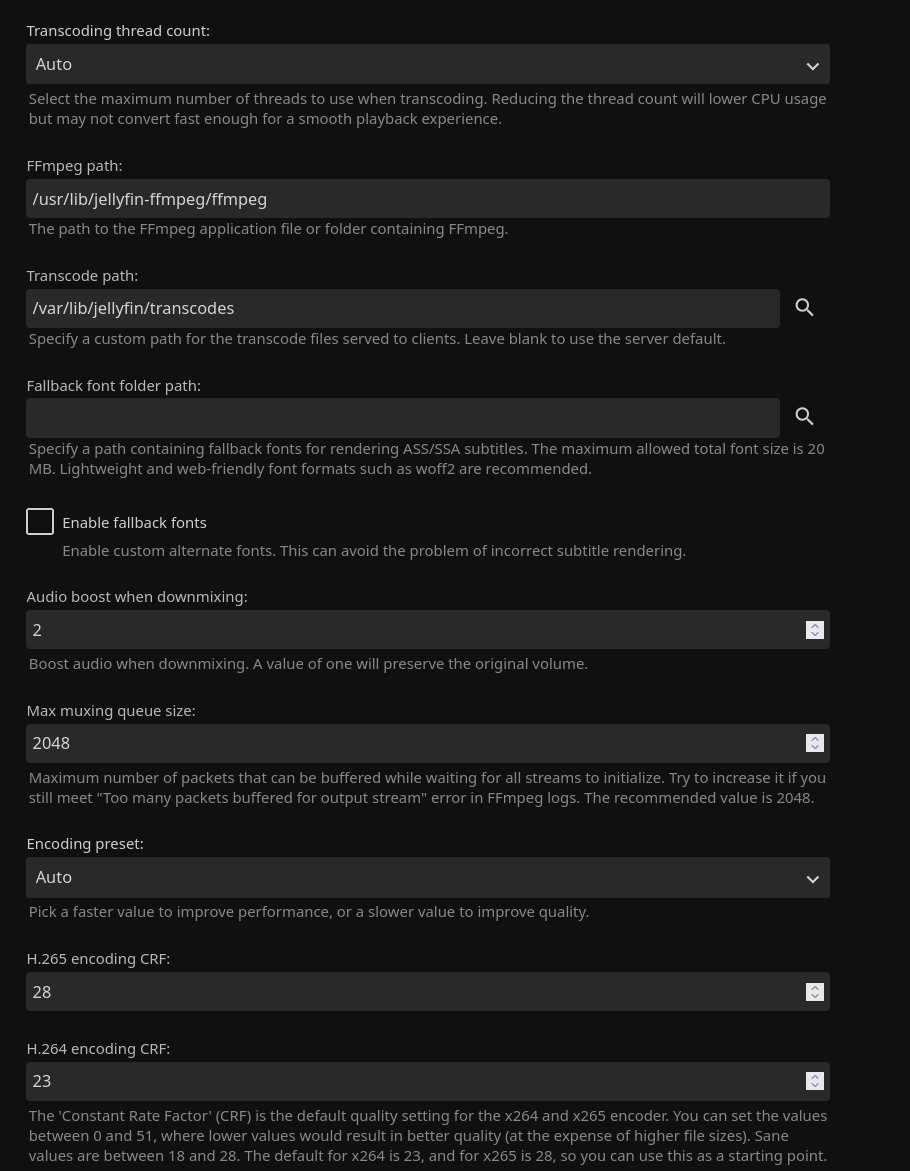Decrease Max muxing queue size
The width and height of the screenshot is (910, 1171).
click(x=815, y=748)
